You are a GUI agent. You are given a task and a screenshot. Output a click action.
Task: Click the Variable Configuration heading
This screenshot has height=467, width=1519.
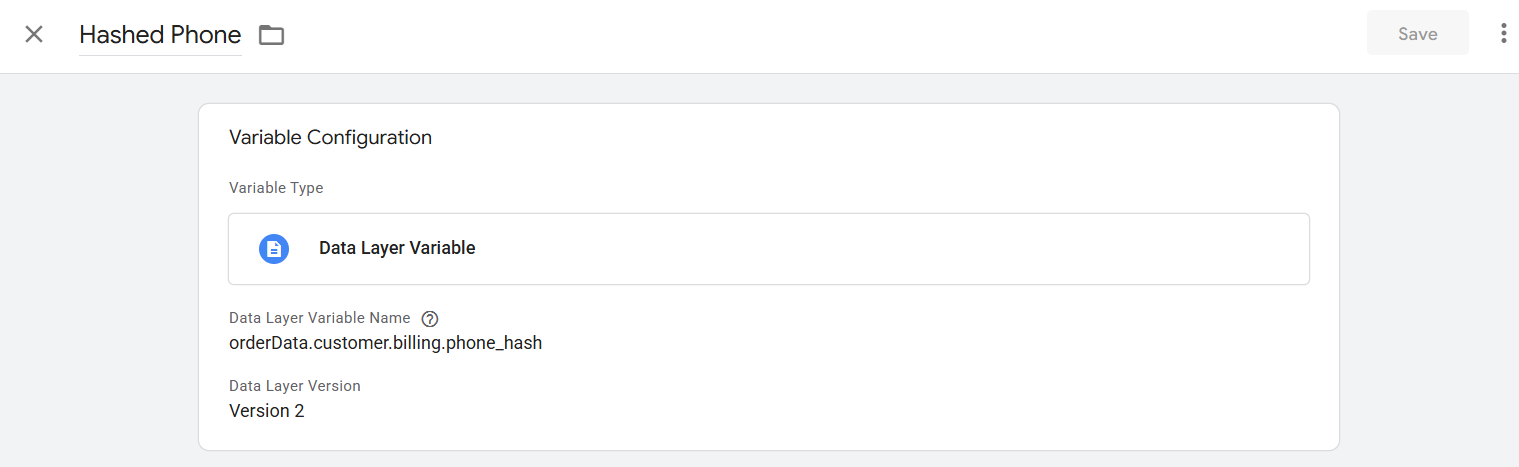pos(330,138)
